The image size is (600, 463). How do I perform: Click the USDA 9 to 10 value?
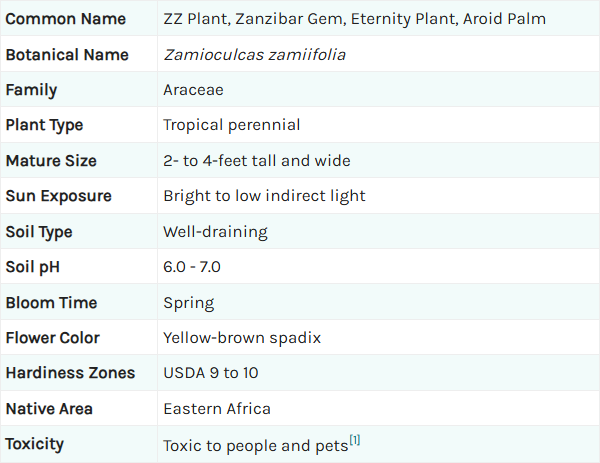211,373
